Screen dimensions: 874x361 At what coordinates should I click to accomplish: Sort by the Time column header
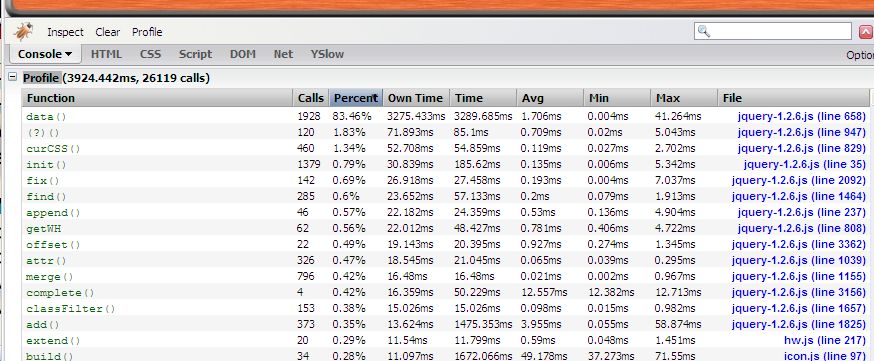pos(483,98)
